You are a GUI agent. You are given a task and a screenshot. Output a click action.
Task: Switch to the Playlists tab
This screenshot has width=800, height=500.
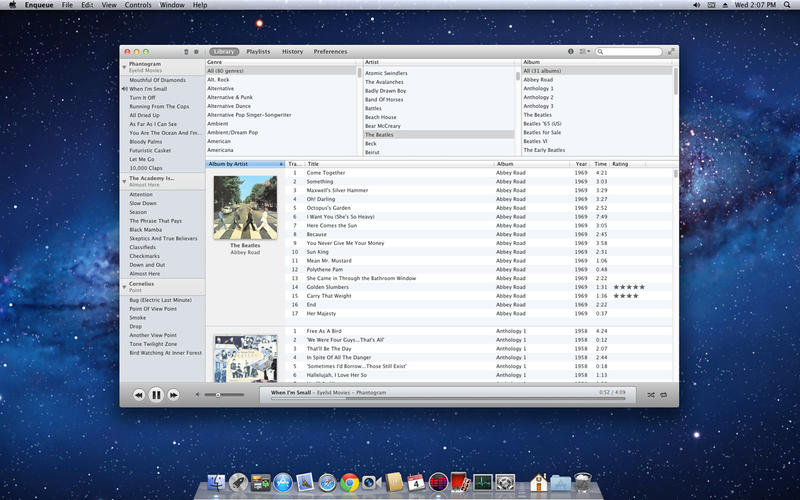258,51
